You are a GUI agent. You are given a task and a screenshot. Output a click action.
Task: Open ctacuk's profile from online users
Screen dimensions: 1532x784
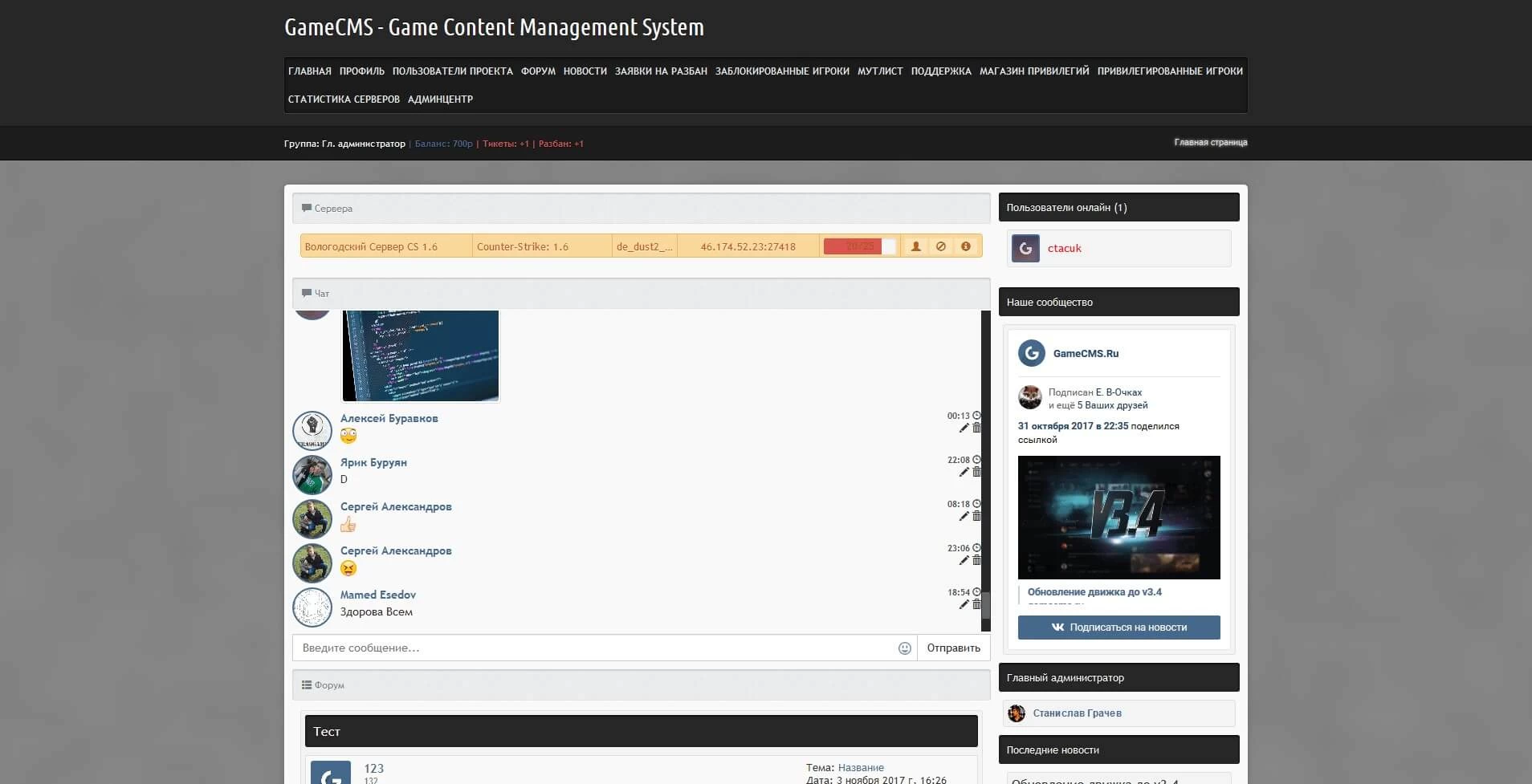(x=1064, y=249)
